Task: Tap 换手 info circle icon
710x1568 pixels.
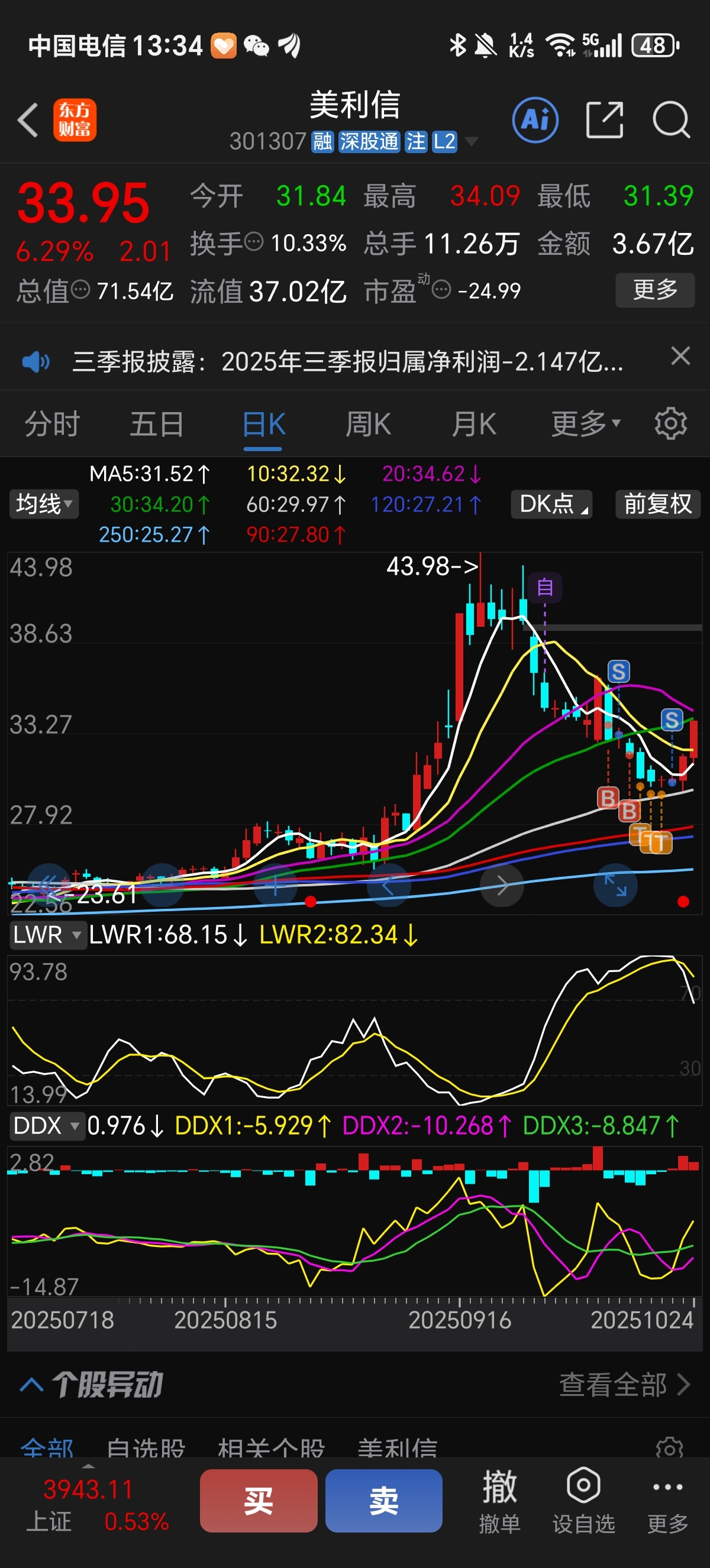Action: pyautogui.click(x=254, y=242)
